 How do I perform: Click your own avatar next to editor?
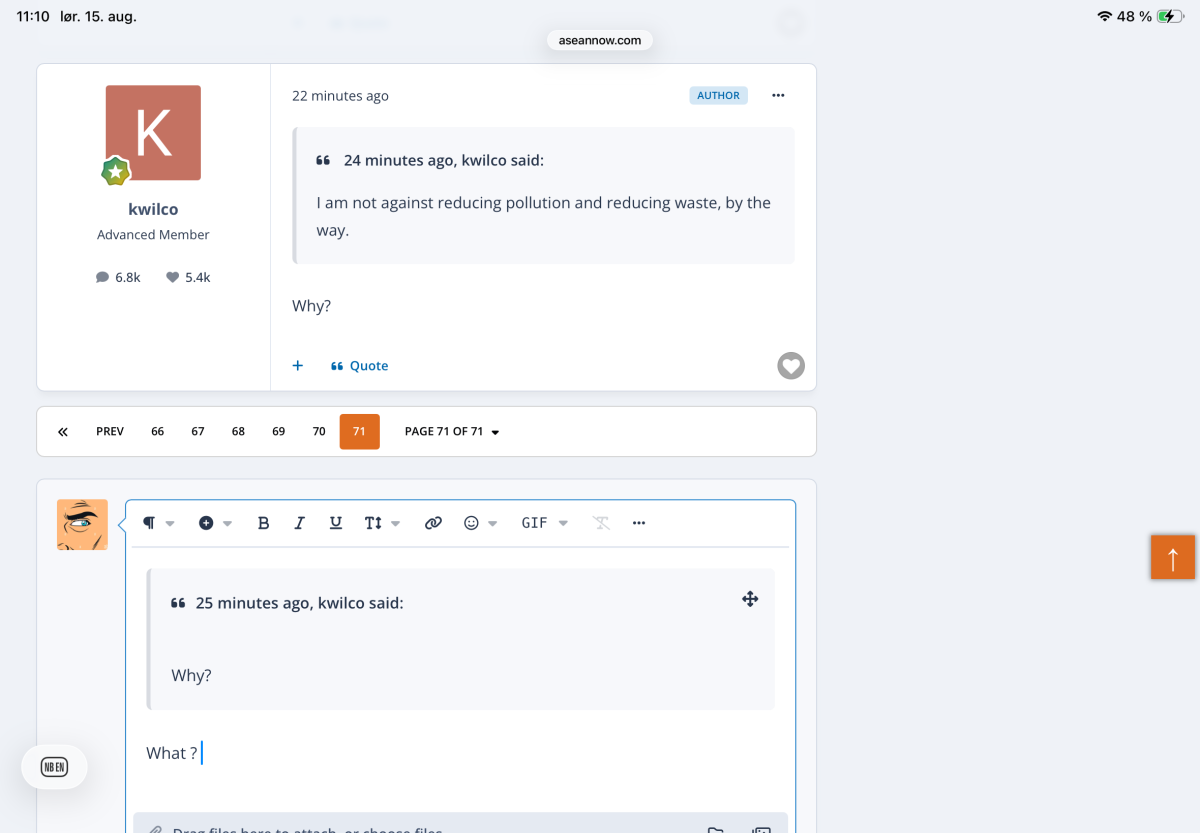tap(82, 525)
